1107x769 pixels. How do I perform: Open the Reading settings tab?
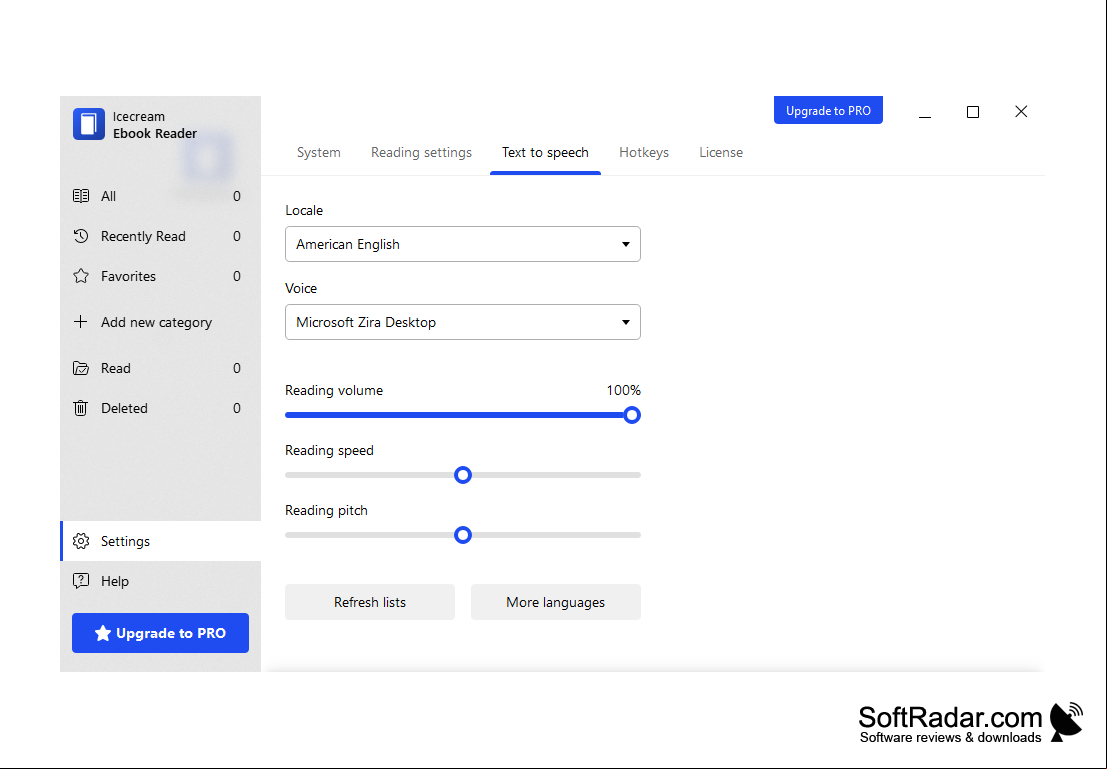tap(421, 153)
